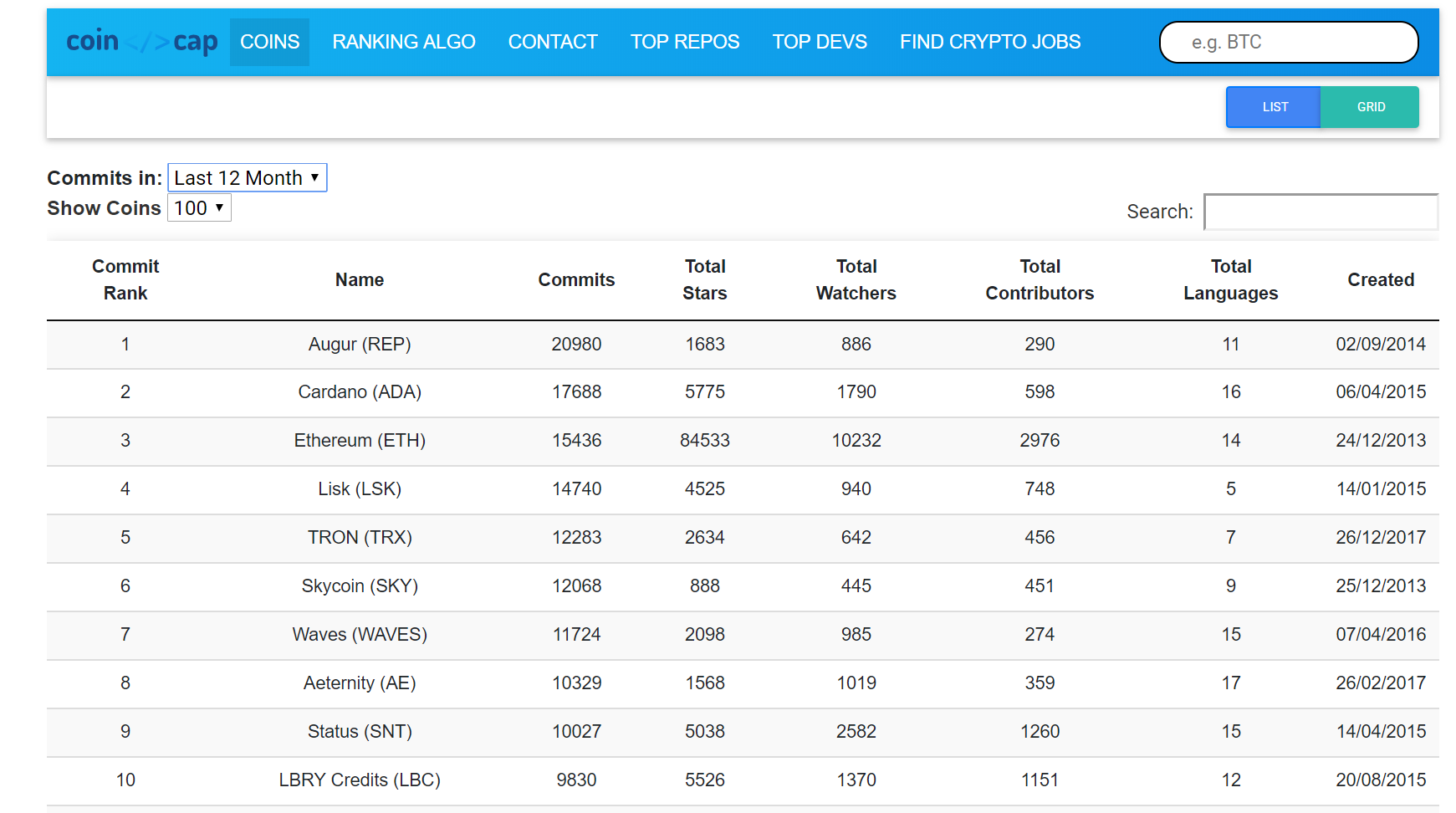
Task: Switch to GRID view
Action: click(1370, 107)
